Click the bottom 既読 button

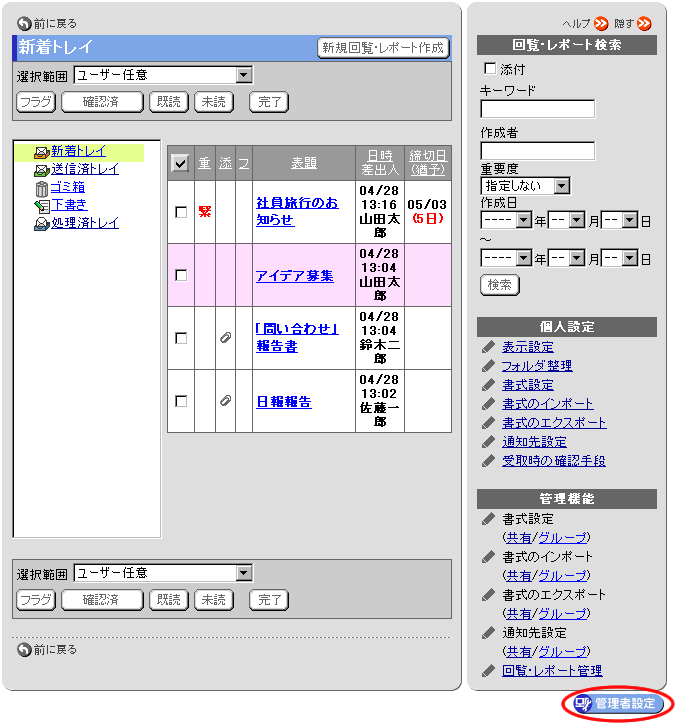(169, 600)
